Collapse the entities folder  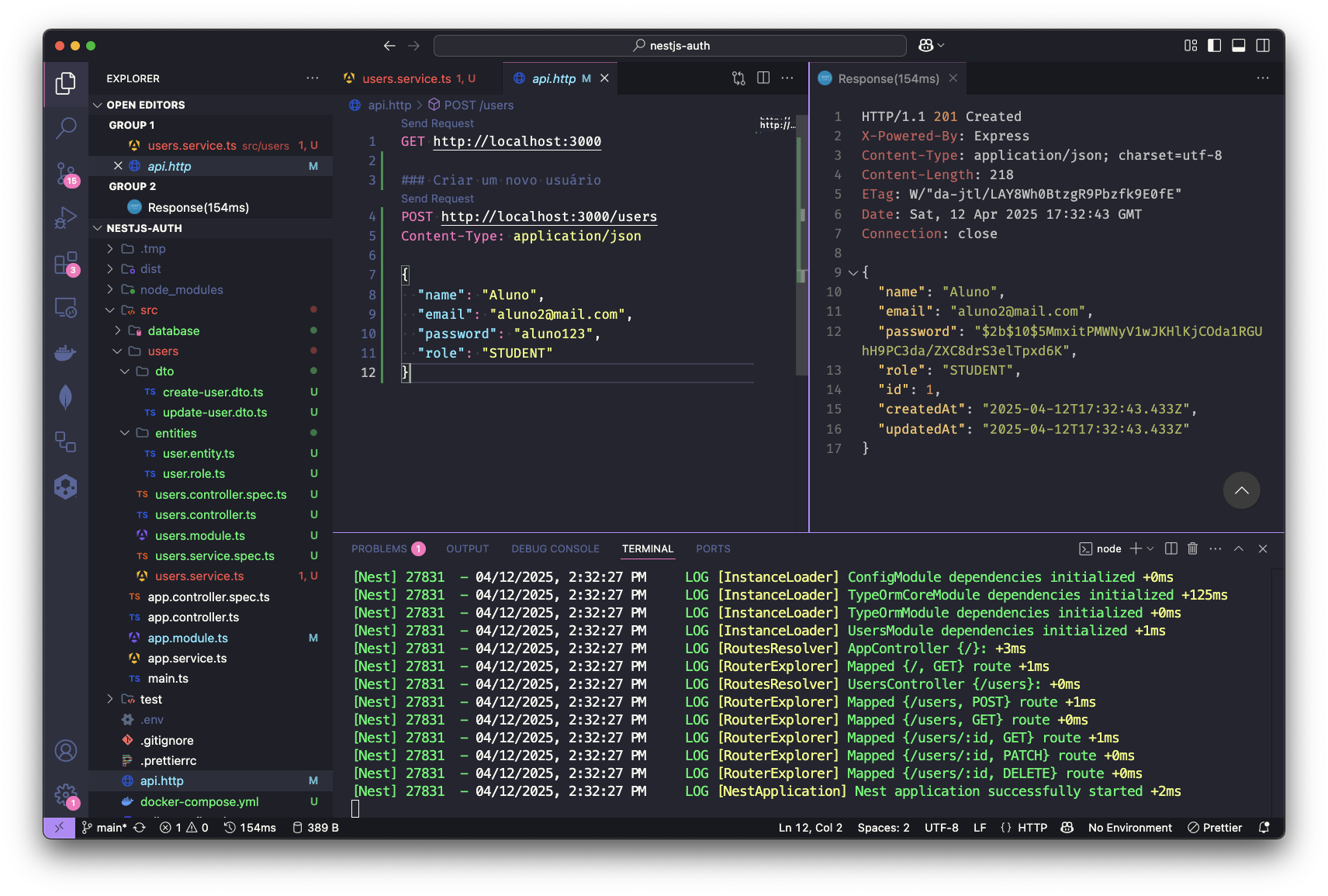[x=125, y=433]
